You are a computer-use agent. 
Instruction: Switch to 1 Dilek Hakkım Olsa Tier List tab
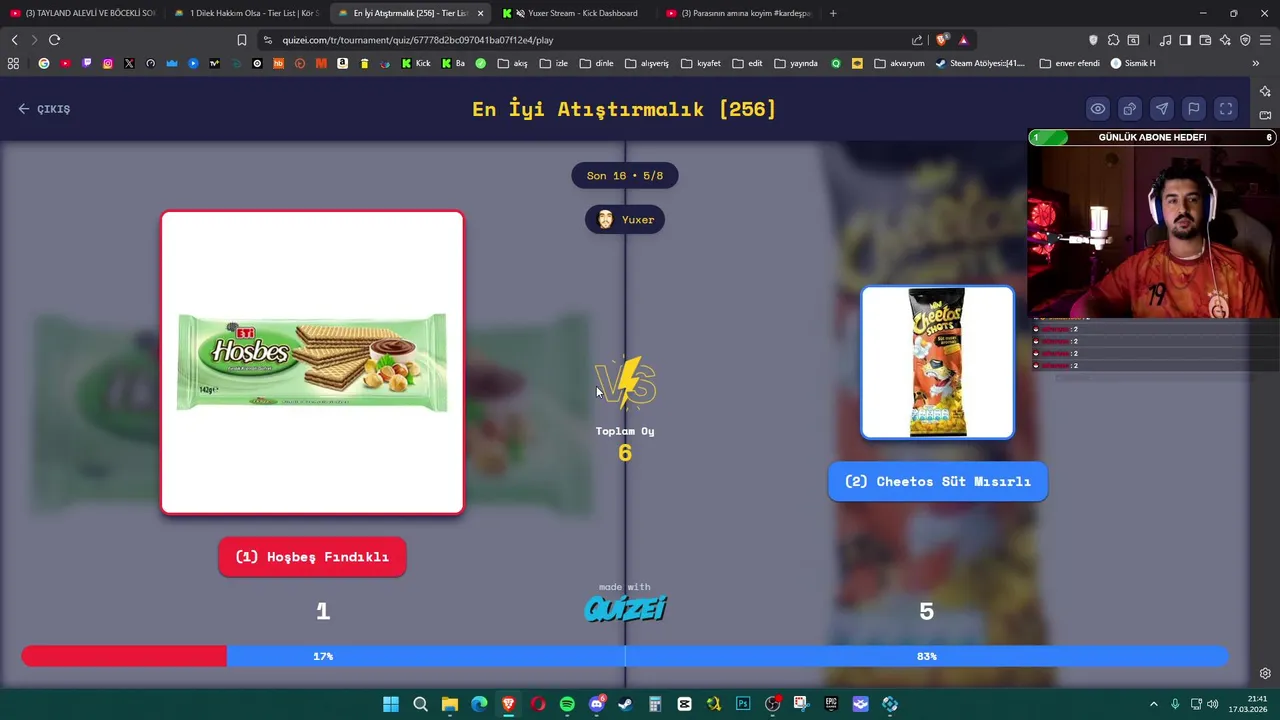click(x=246, y=13)
